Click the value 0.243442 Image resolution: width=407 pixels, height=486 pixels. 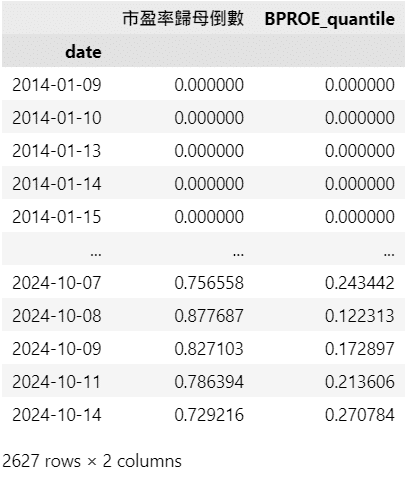click(360, 283)
